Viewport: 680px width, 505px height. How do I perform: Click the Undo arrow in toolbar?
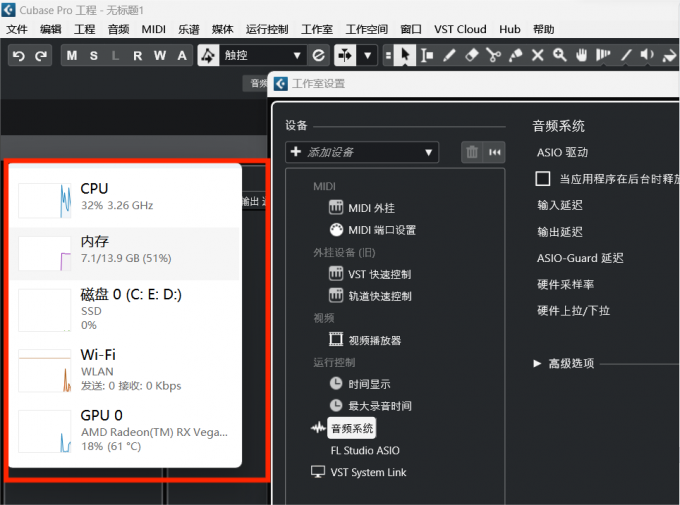pos(19,56)
